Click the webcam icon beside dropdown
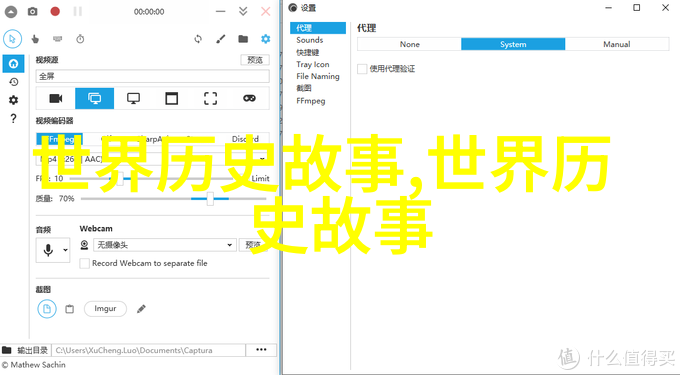This screenshot has width=680, height=375. [x=85, y=245]
